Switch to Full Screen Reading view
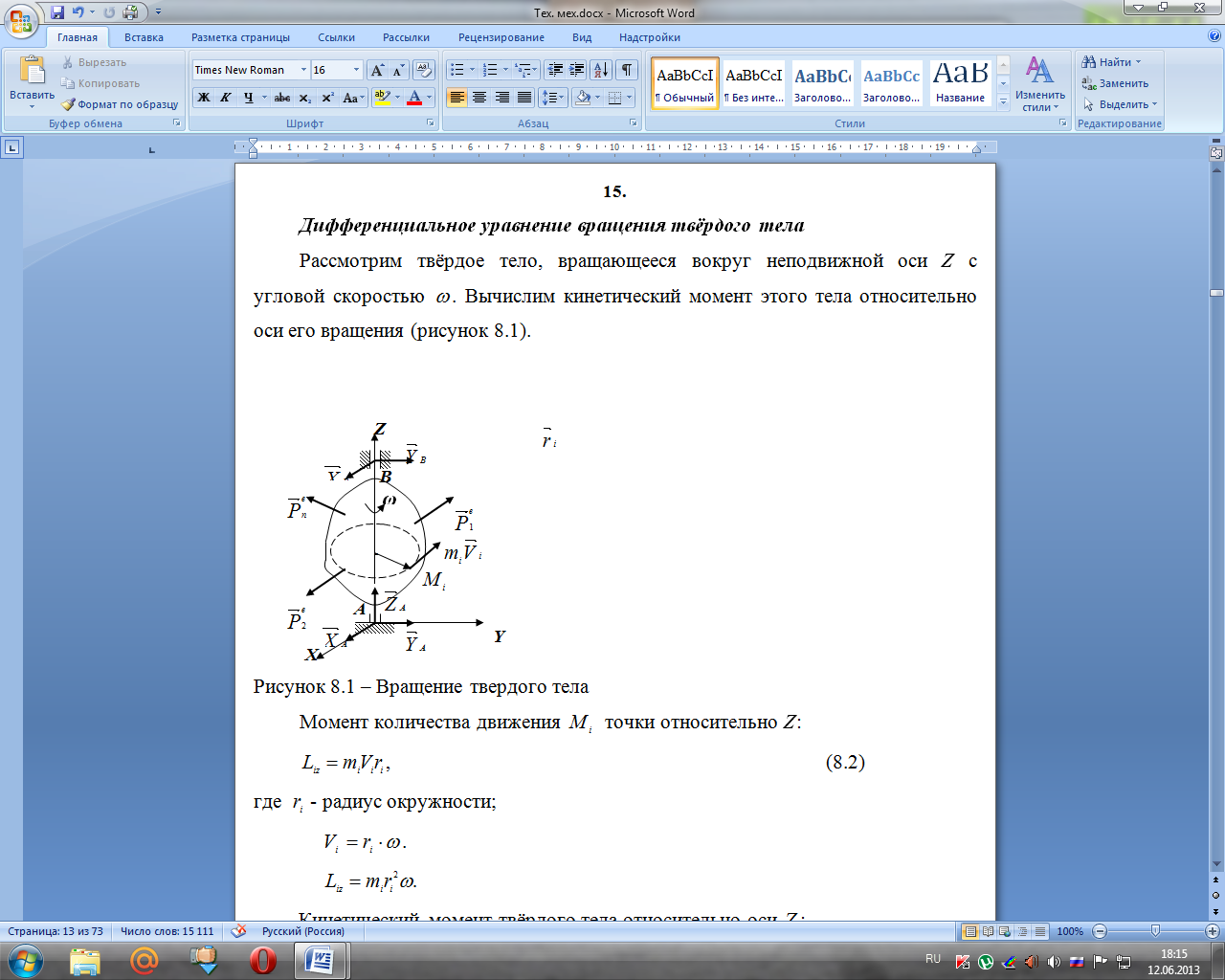This screenshot has height=980, width=1225. coord(988,931)
